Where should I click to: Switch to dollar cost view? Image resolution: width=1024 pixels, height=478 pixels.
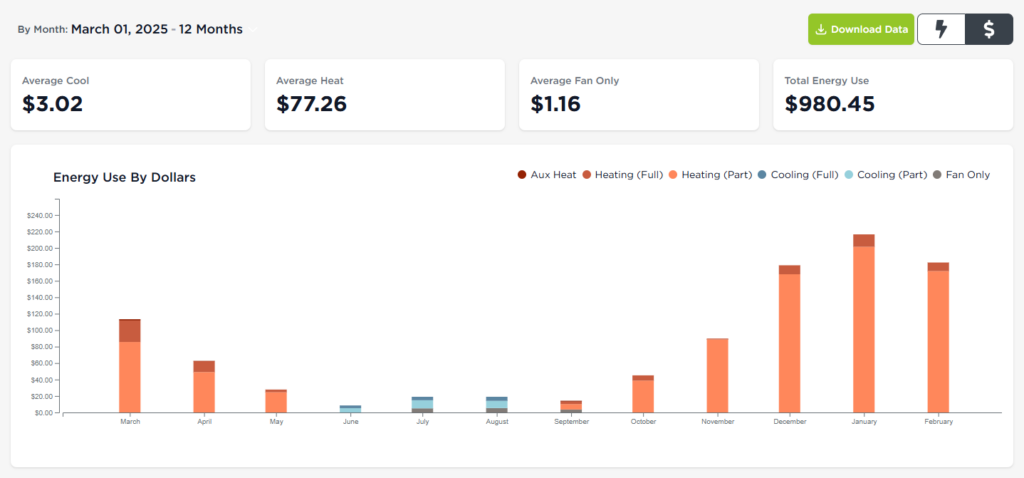tap(989, 30)
